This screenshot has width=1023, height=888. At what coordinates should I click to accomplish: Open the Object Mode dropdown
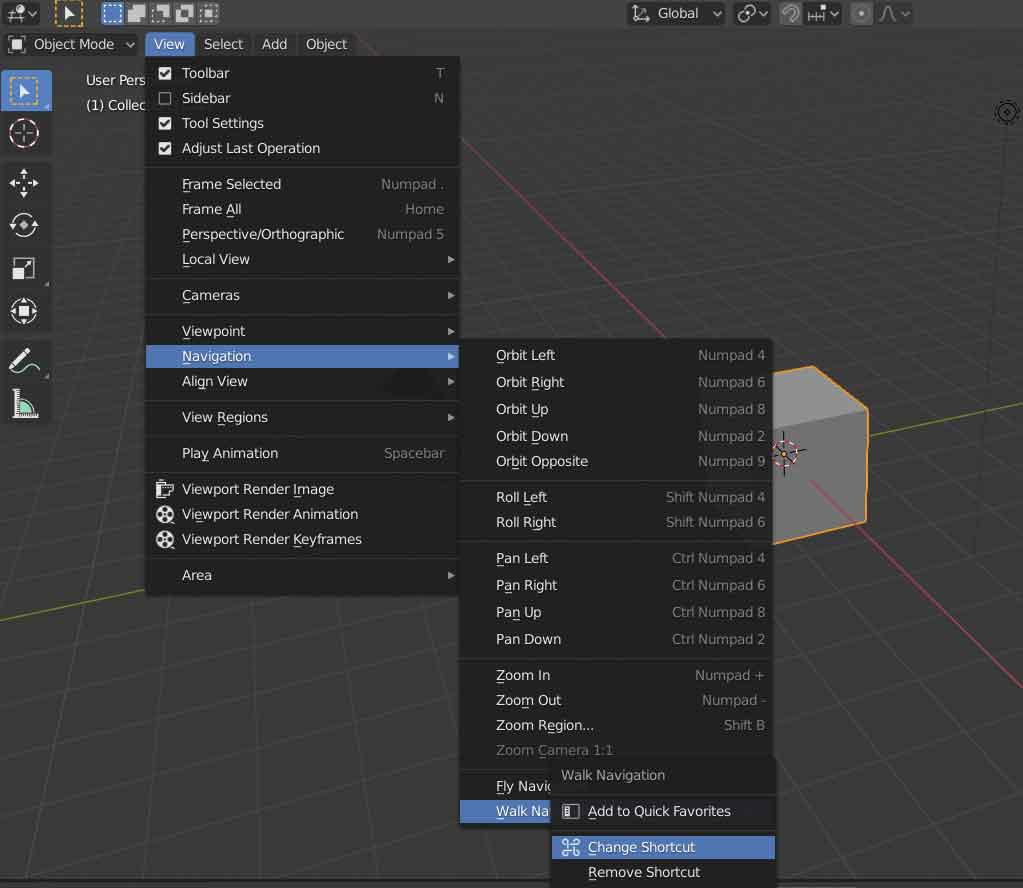(x=72, y=44)
